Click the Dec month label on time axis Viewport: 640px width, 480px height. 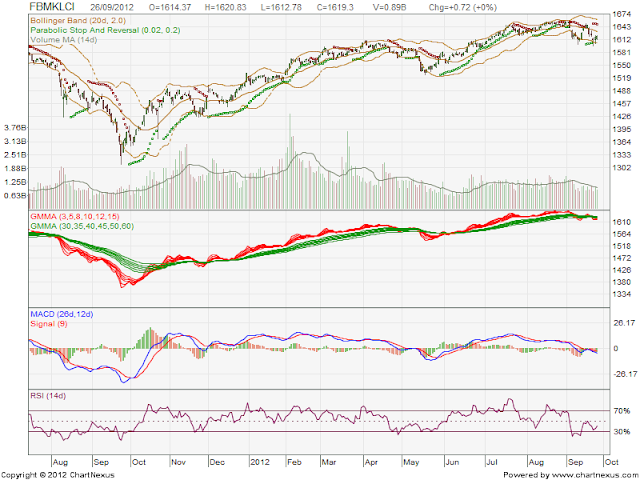click(217, 462)
